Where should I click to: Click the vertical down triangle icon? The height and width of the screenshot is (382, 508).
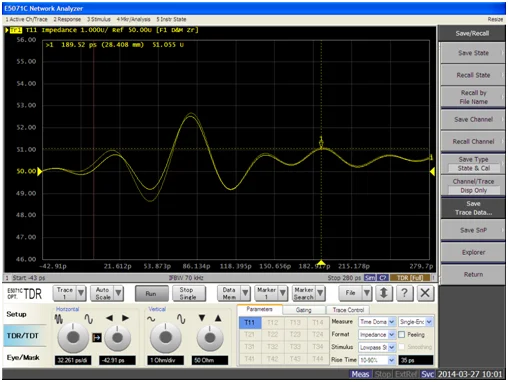202,318
